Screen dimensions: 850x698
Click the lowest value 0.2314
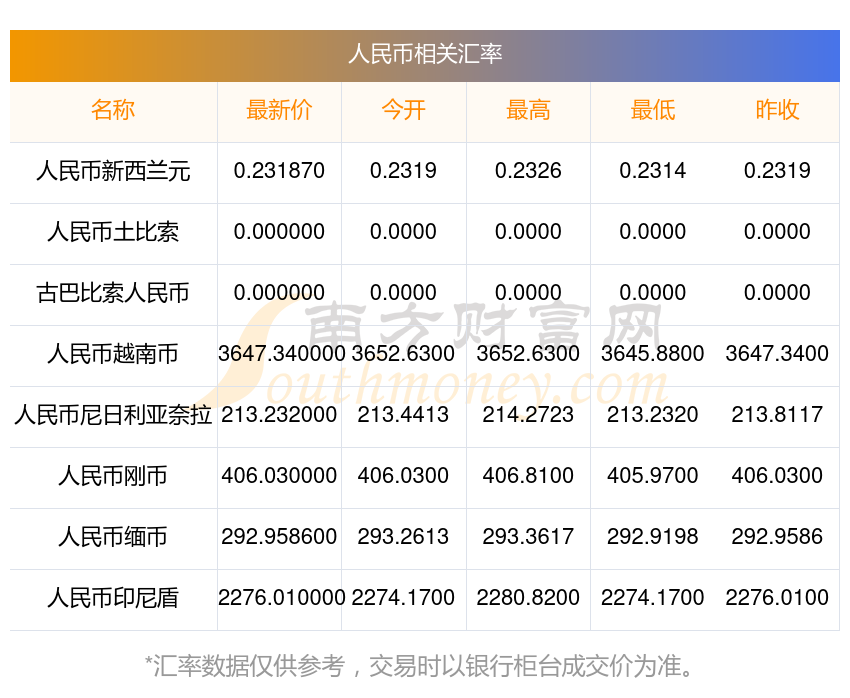(653, 171)
